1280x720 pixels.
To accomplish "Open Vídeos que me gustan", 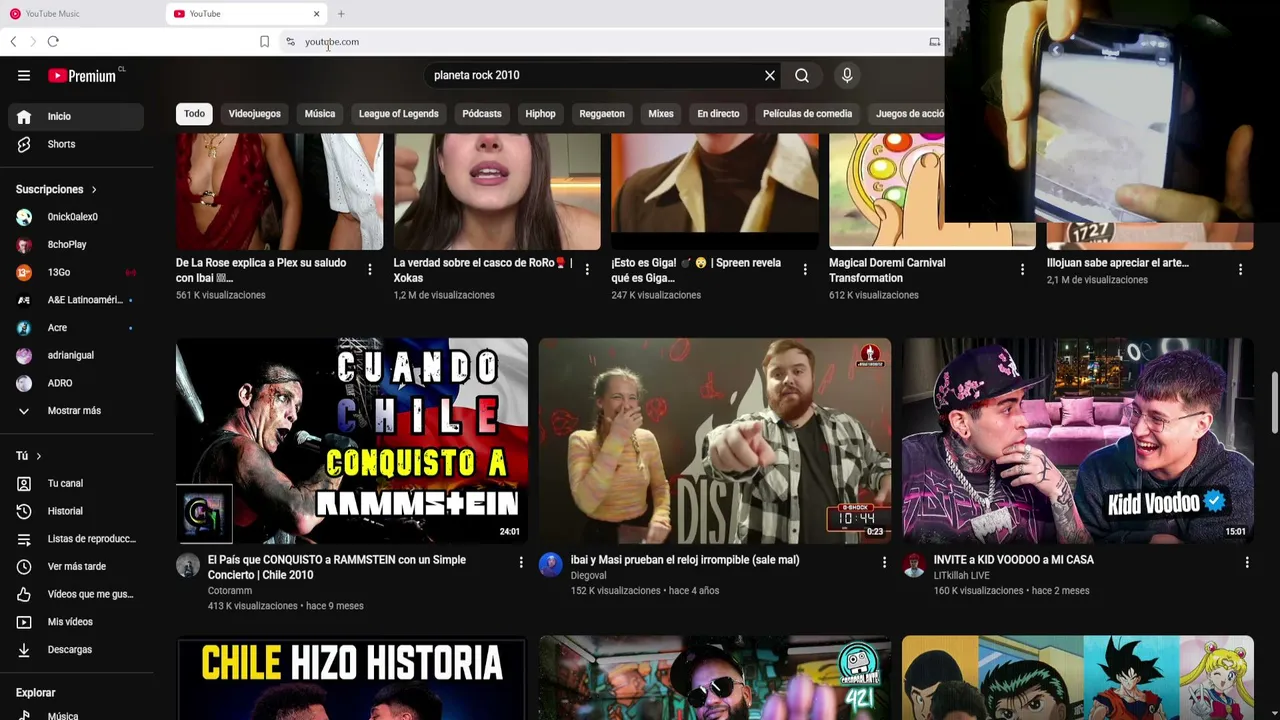I will tap(76, 594).
